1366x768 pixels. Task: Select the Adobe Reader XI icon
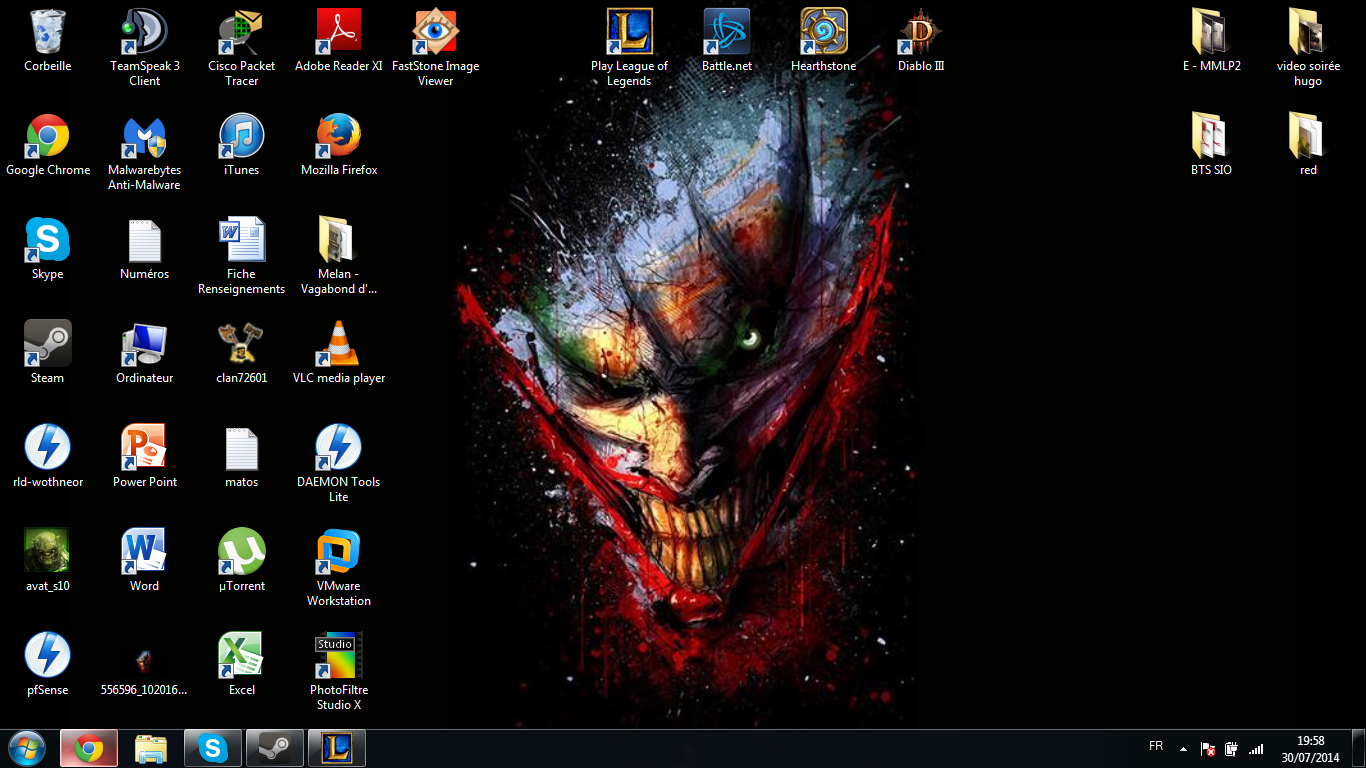click(x=338, y=32)
